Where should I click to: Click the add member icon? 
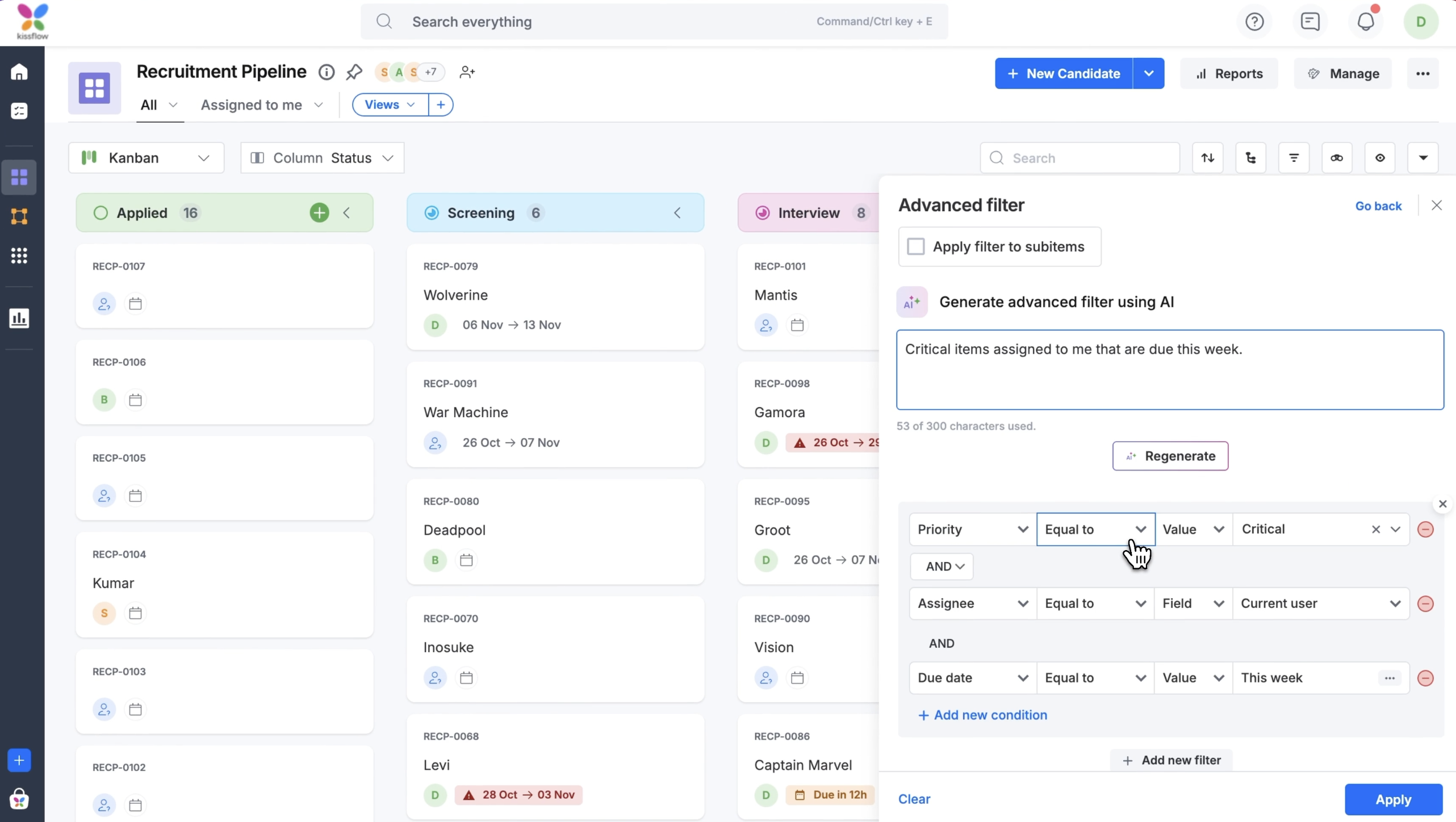[467, 72]
